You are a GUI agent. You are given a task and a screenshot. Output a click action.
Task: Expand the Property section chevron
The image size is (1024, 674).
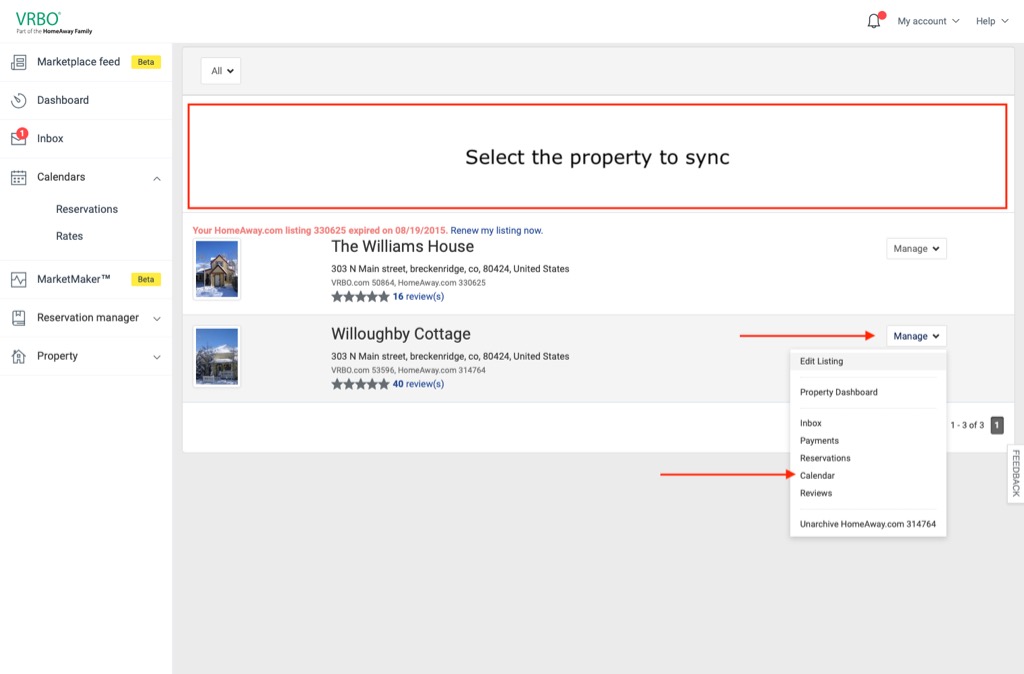click(157, 357)
